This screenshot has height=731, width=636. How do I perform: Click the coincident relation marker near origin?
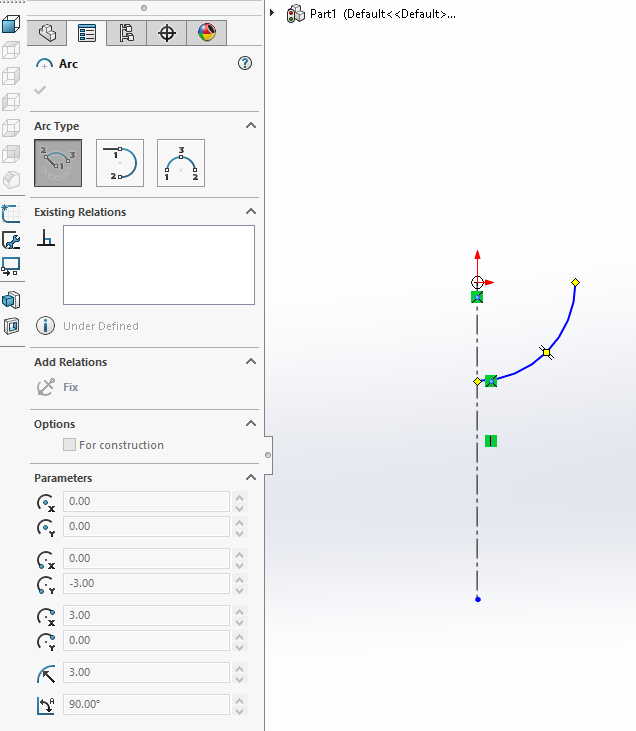coord(477,297)
